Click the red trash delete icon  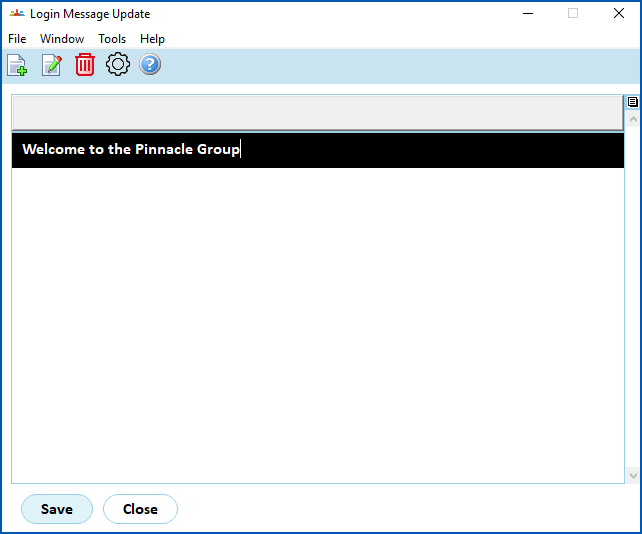[85, 65]
